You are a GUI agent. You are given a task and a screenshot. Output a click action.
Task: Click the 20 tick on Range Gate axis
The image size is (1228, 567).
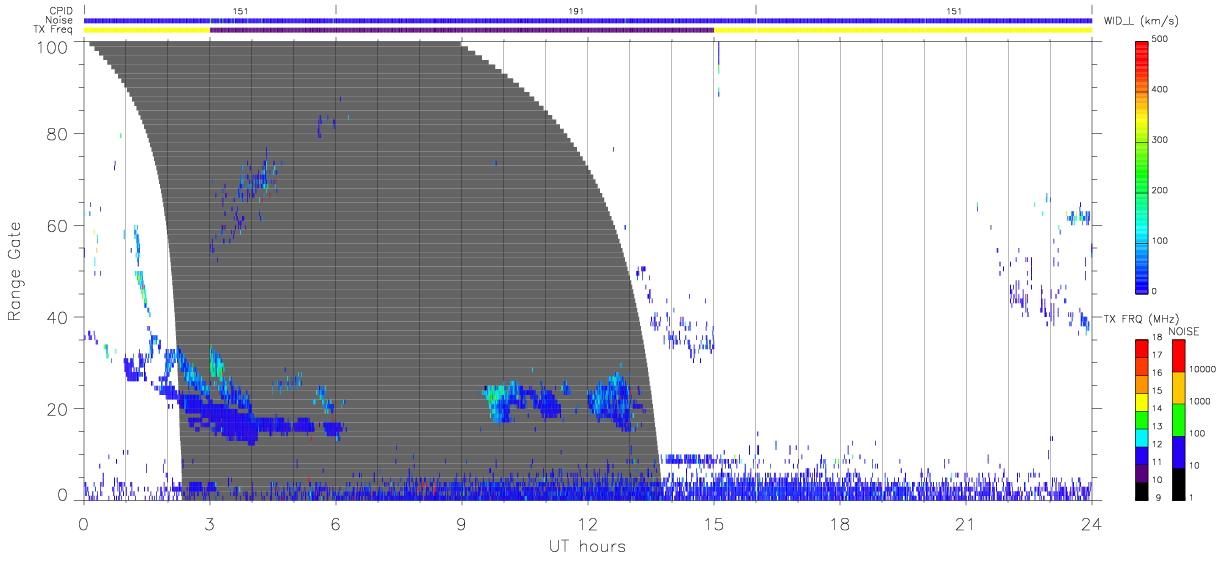pyautogui.click(x=58, y=409)
